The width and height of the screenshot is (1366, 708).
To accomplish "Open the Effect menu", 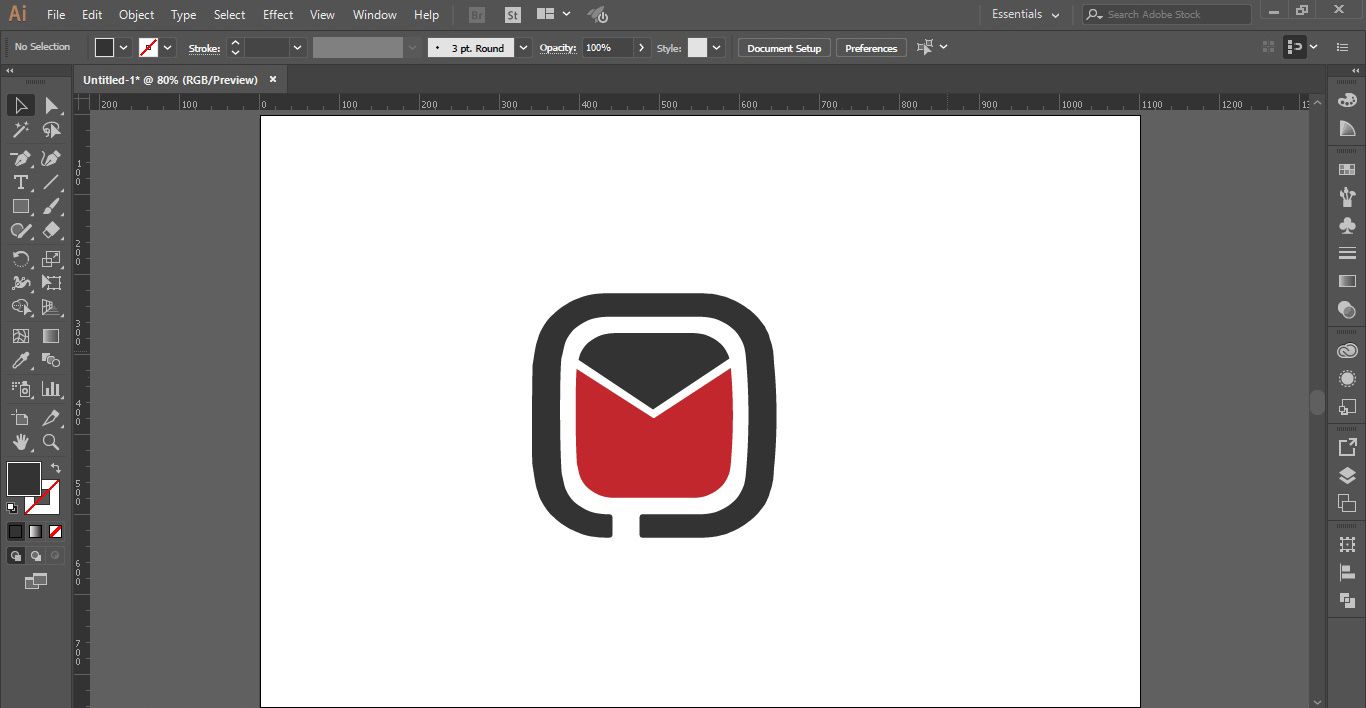I will pyautogui.click(x=278, y=15).
